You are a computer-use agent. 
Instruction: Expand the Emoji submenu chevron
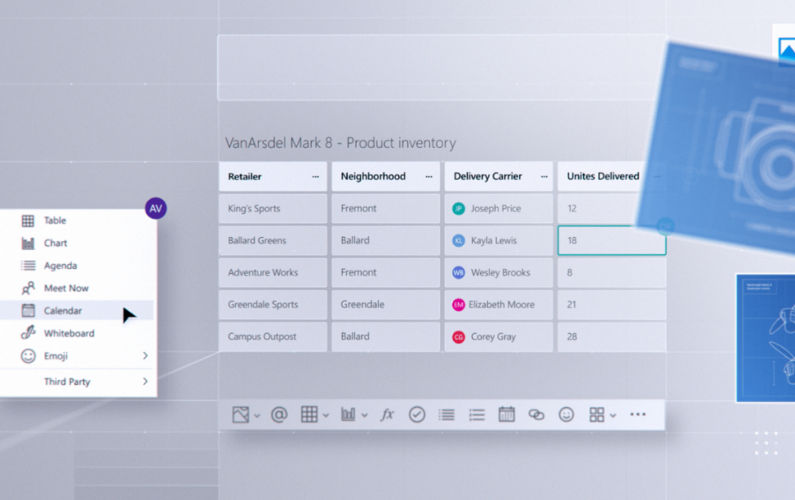pyautogui.click(x=146, y=356)
